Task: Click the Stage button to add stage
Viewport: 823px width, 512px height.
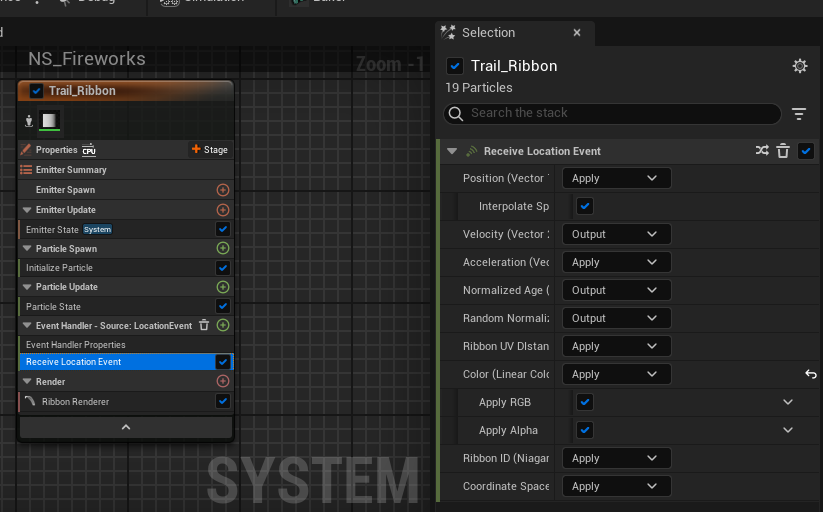Action: tap(210, 150)
